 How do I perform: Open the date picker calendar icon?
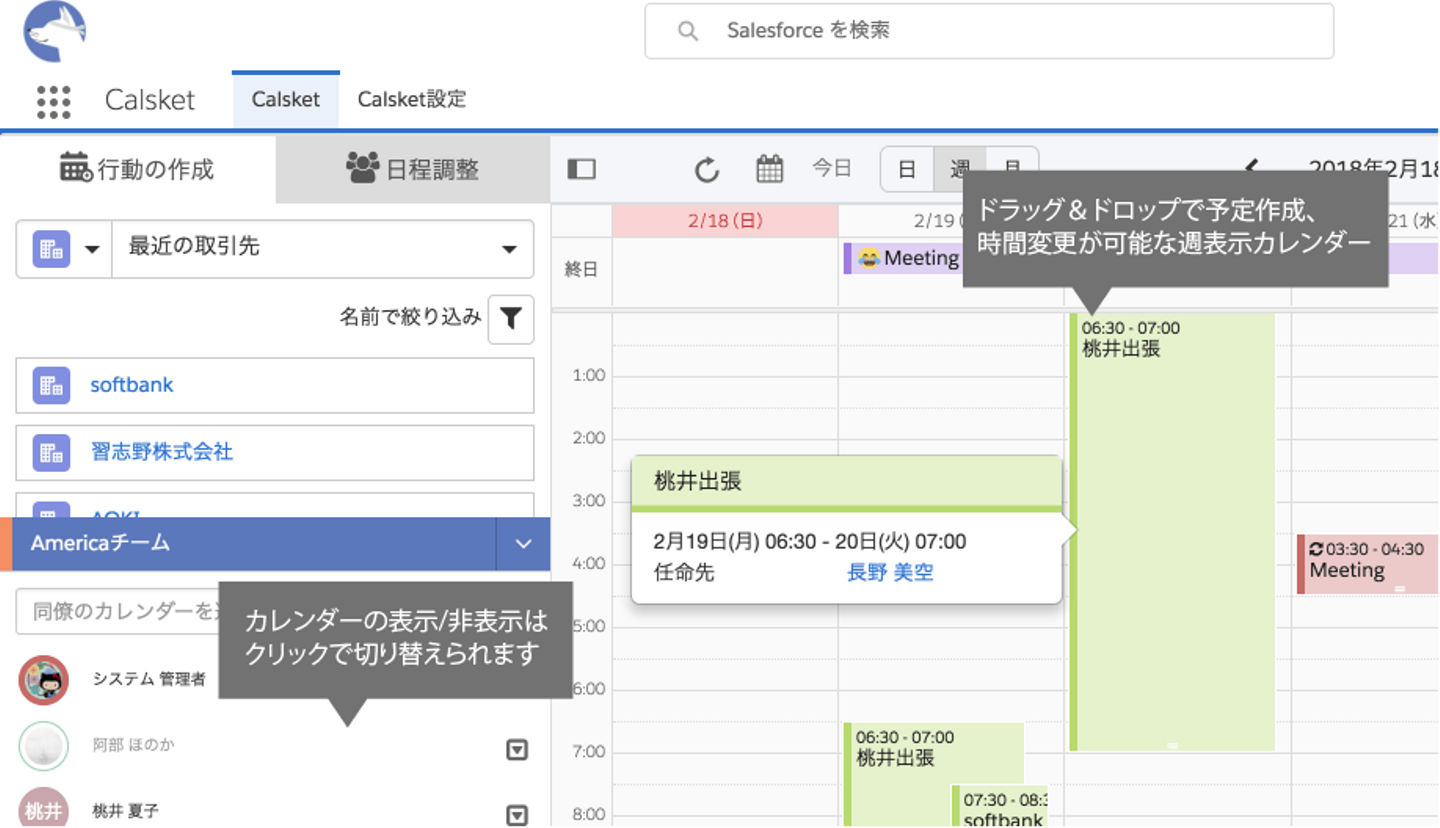[769, 169]
